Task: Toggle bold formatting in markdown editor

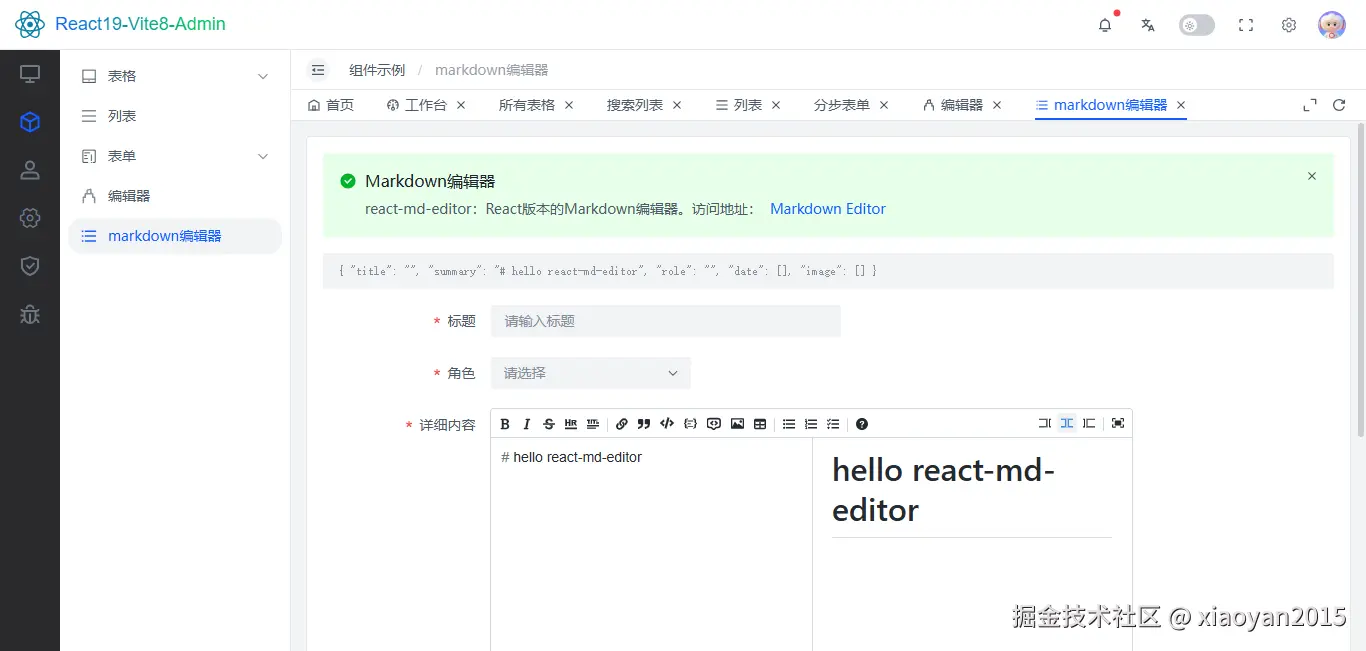Action: tap(505, 424)
